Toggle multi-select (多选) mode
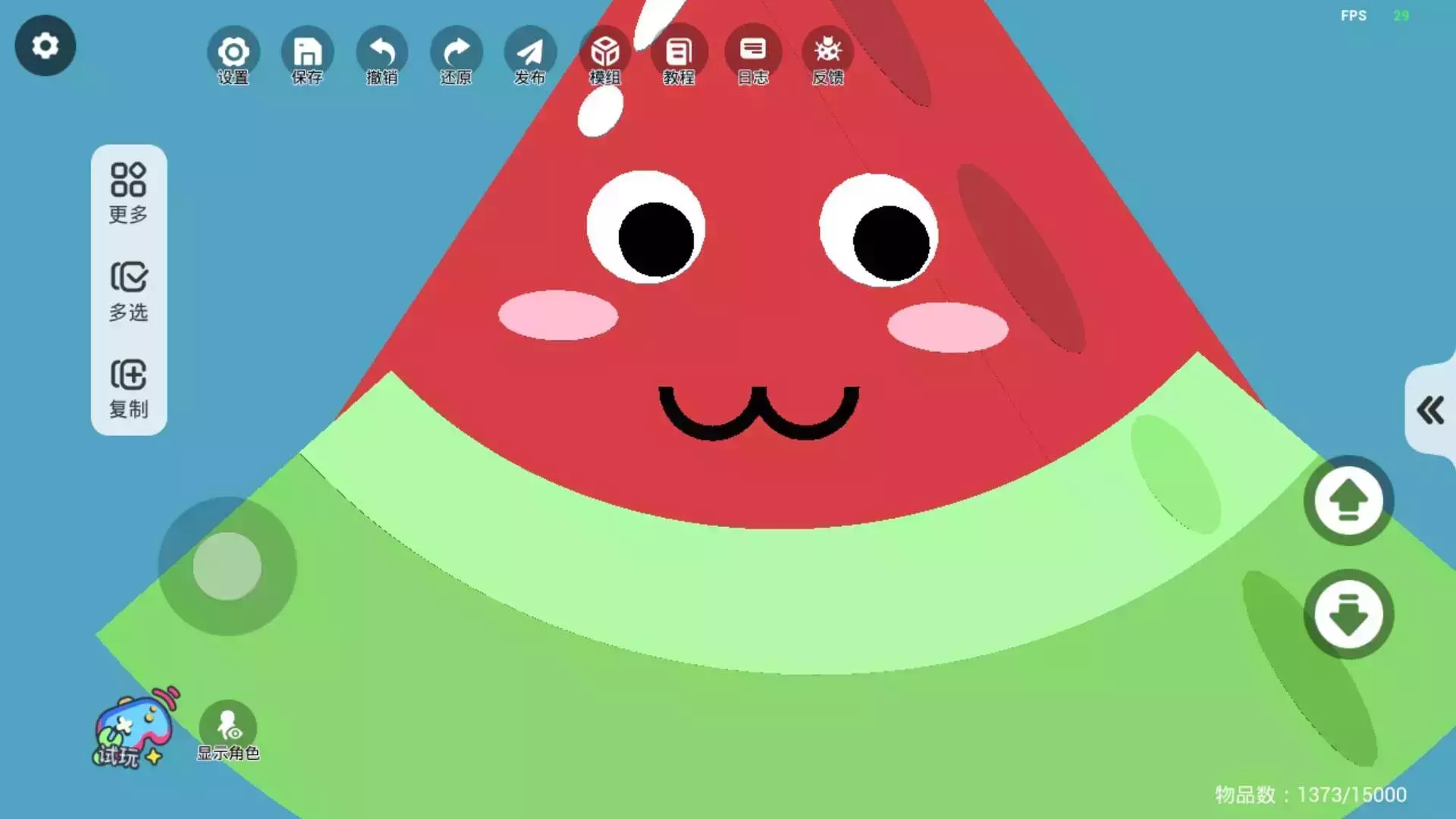This screenshot has height=819, width=1456. point(128,291)
